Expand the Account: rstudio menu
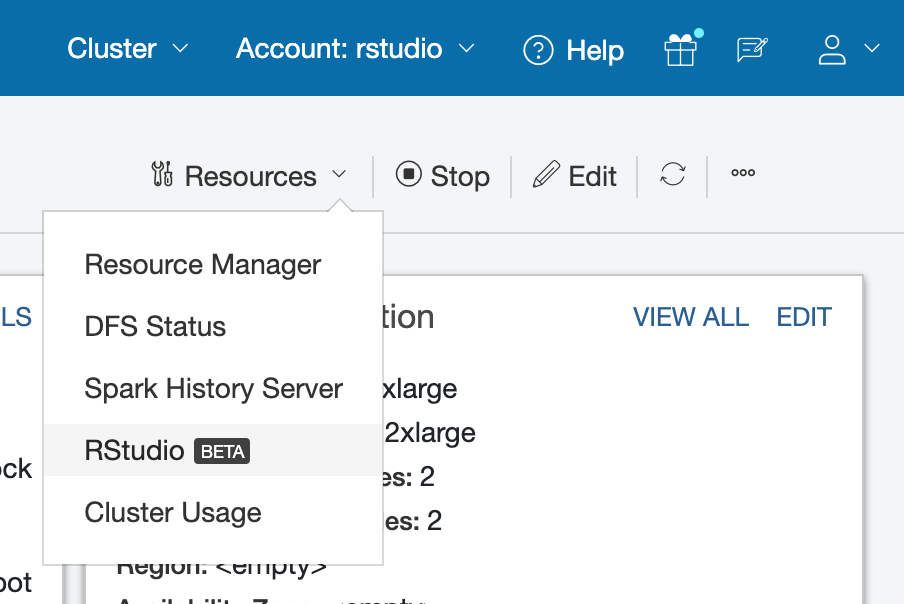This screenshot has width=904, height=604. pos(355,49)
